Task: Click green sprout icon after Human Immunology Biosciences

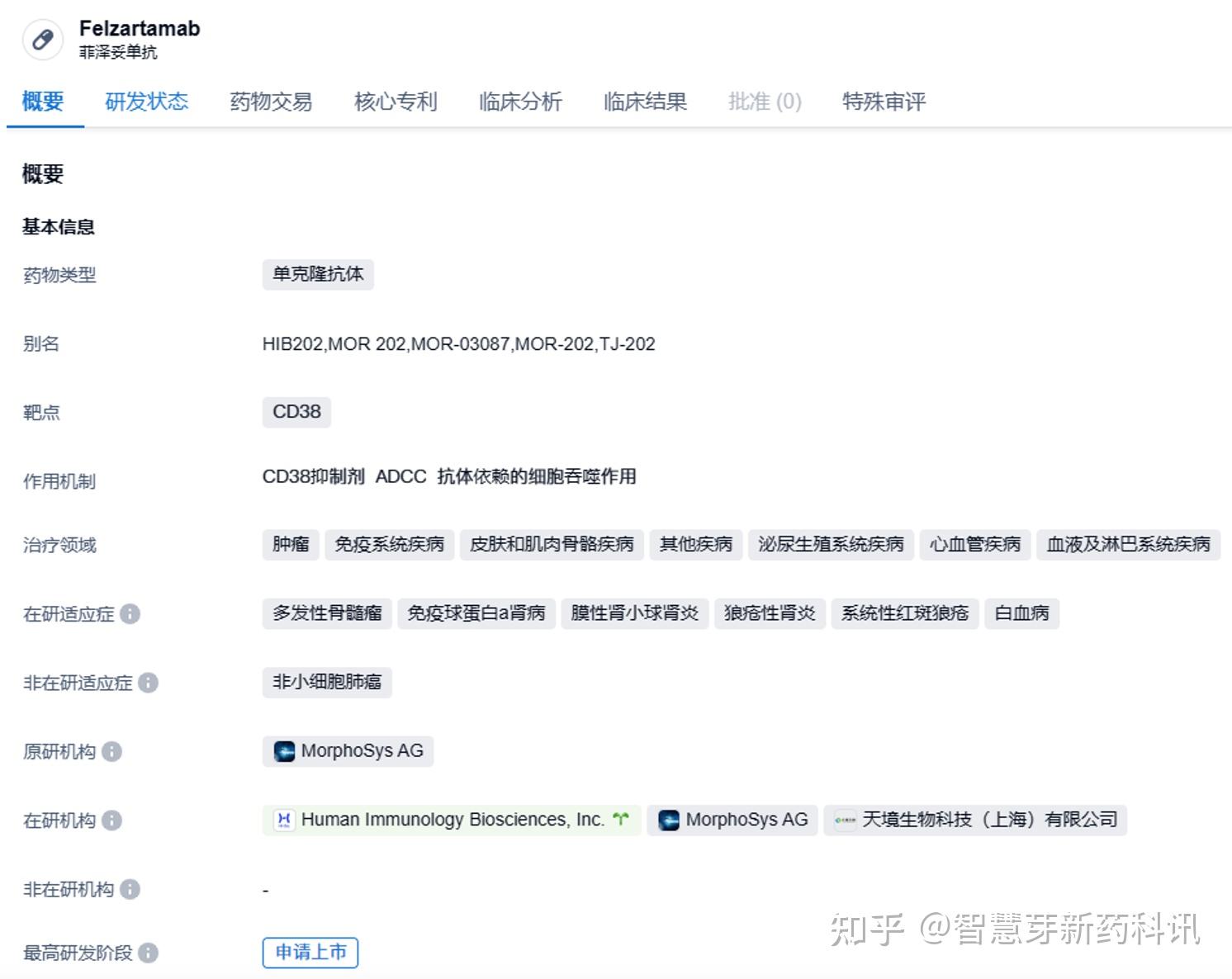Action: coord(621,819)
